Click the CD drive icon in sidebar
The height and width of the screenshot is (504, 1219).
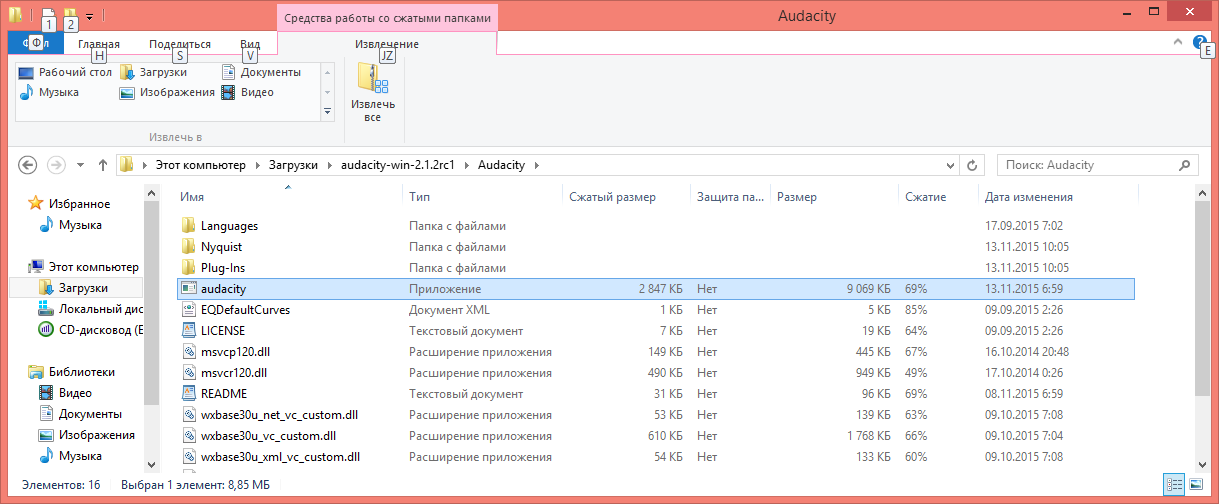(46, 330)
